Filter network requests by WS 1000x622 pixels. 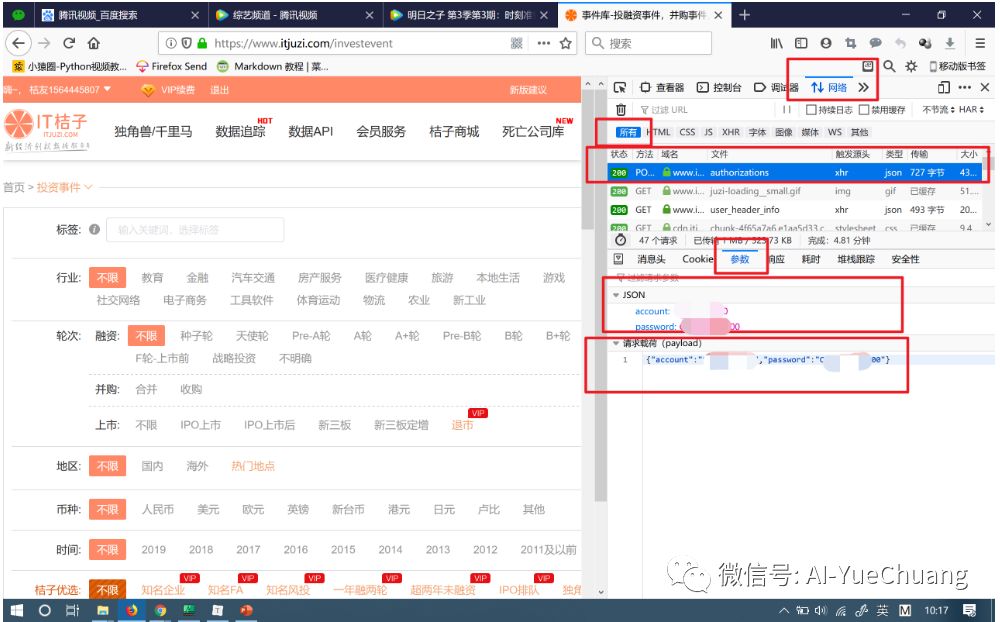coord(835,132)
